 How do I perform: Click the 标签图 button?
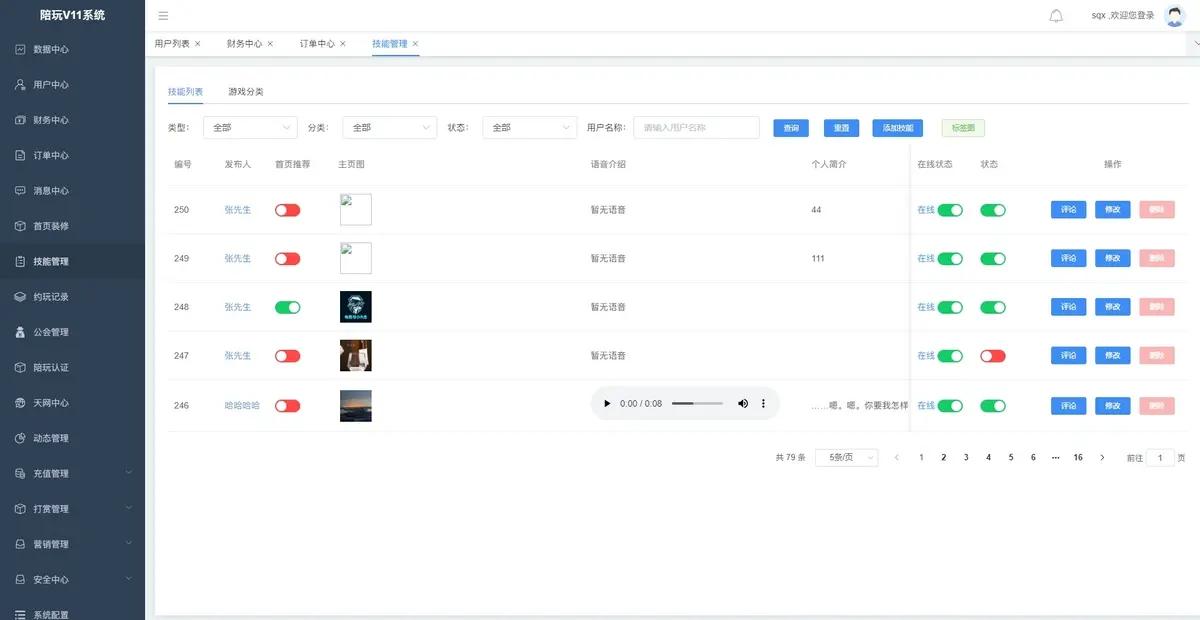pyautogui.click(x=963, y=128)
